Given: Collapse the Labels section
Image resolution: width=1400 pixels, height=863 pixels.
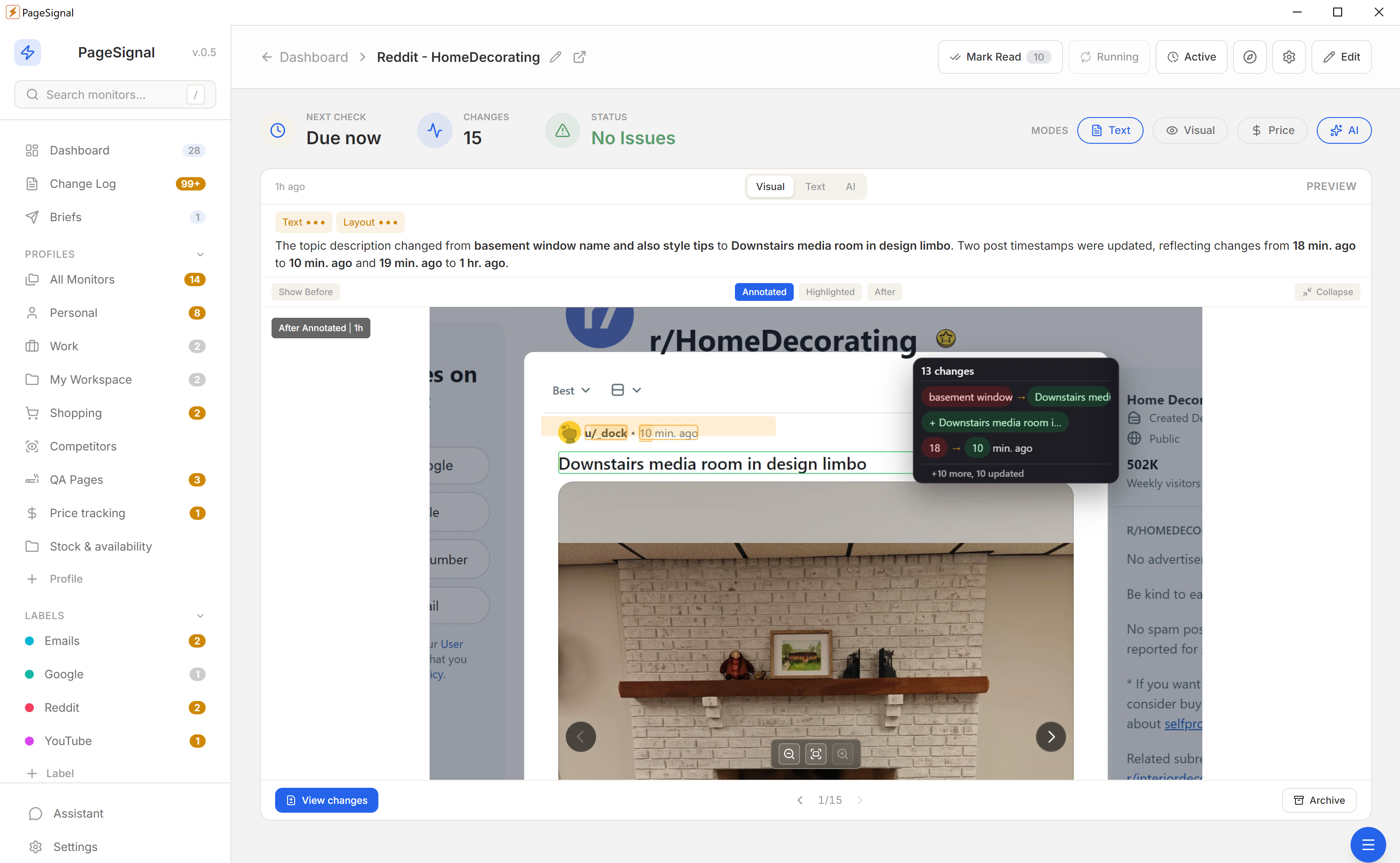Looking at the screenshot, I should pos(200,616).
